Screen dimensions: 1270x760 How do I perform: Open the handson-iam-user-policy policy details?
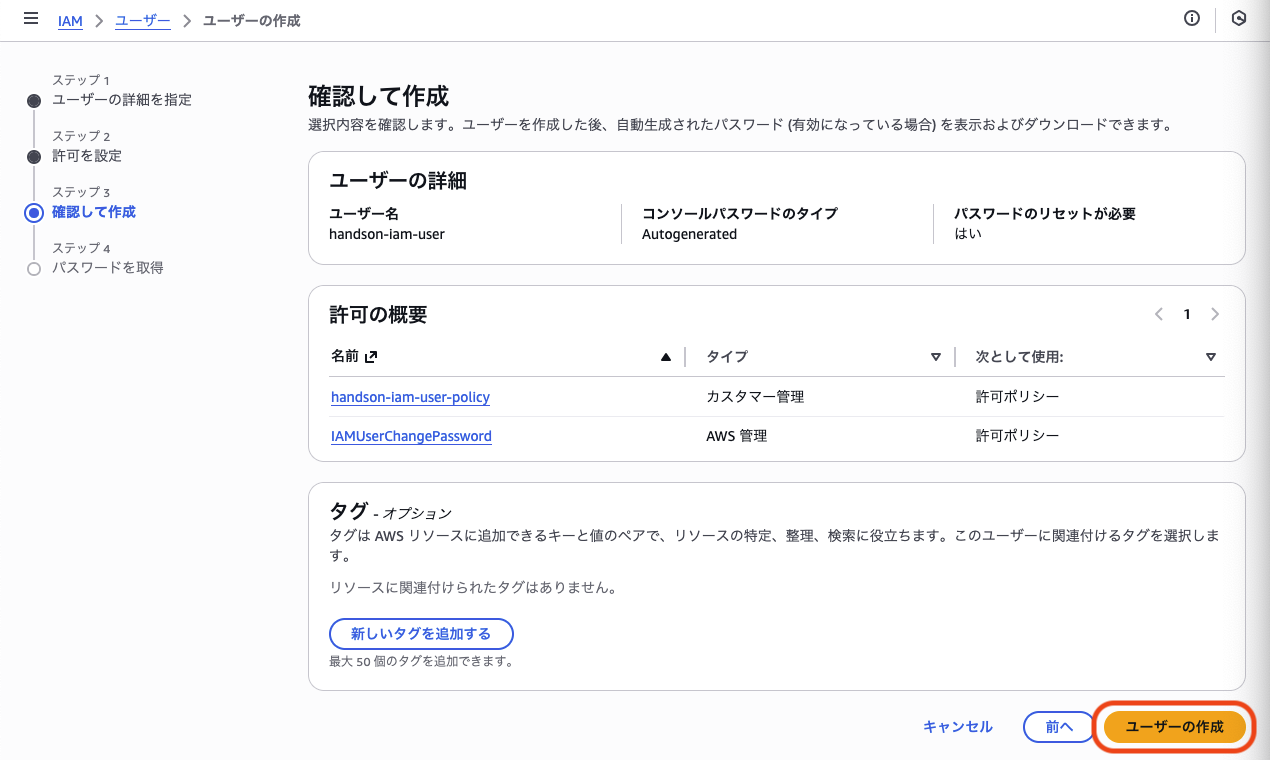pos(410,397)
